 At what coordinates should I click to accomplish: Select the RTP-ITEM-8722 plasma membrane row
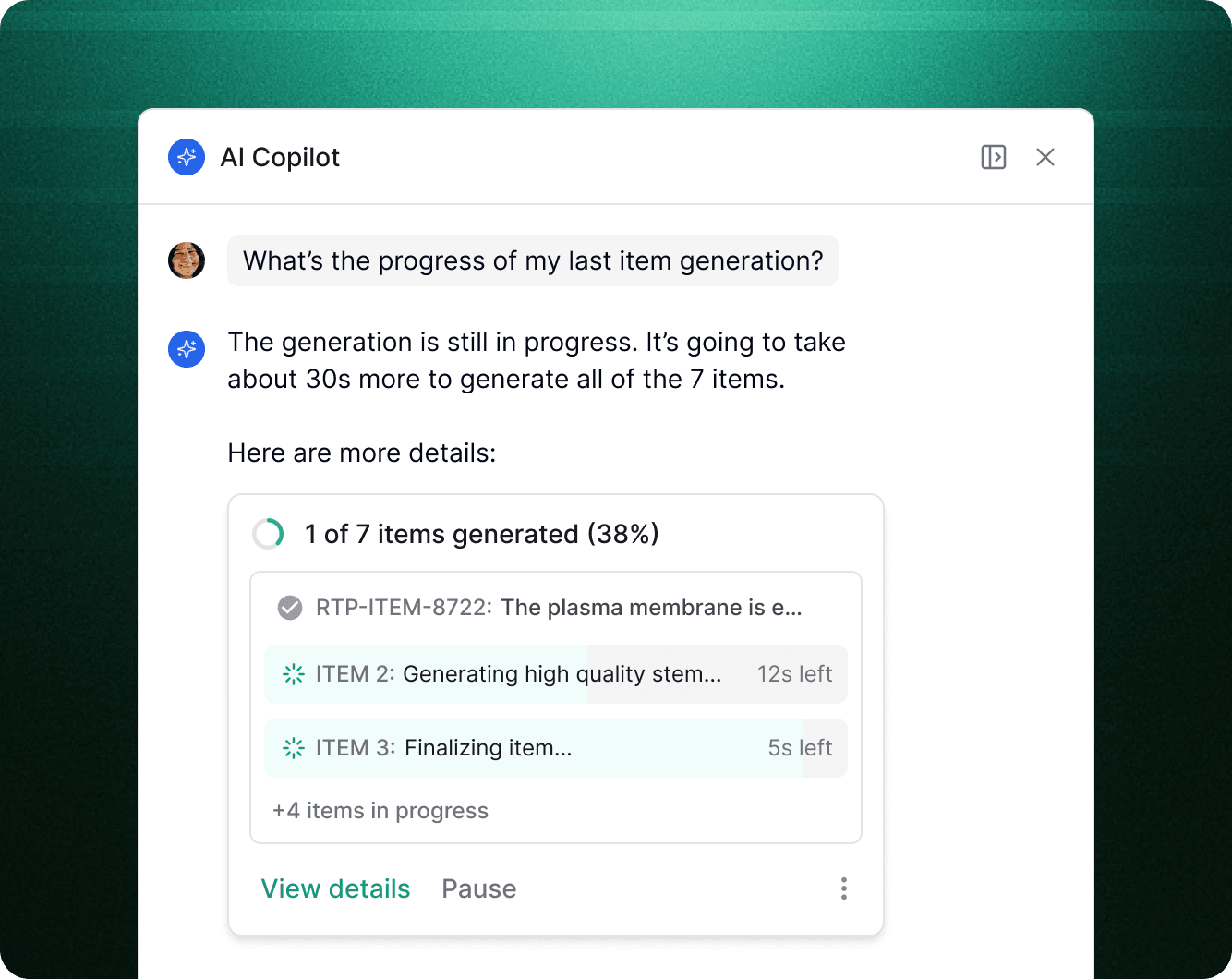[556, 608]
